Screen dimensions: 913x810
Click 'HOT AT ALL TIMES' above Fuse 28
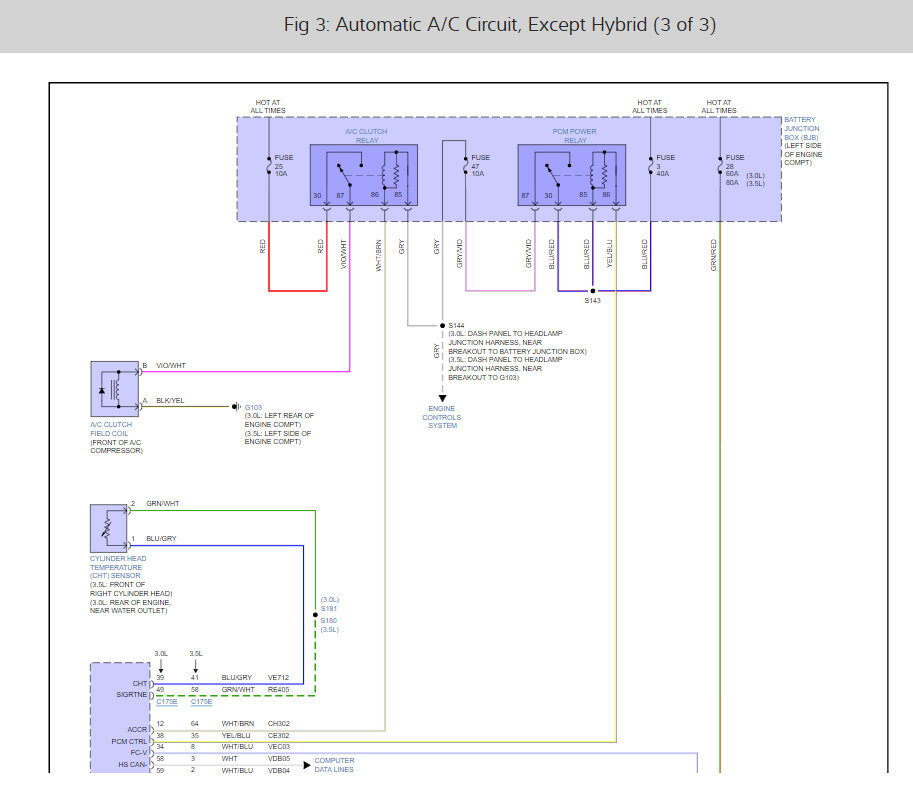719,107
